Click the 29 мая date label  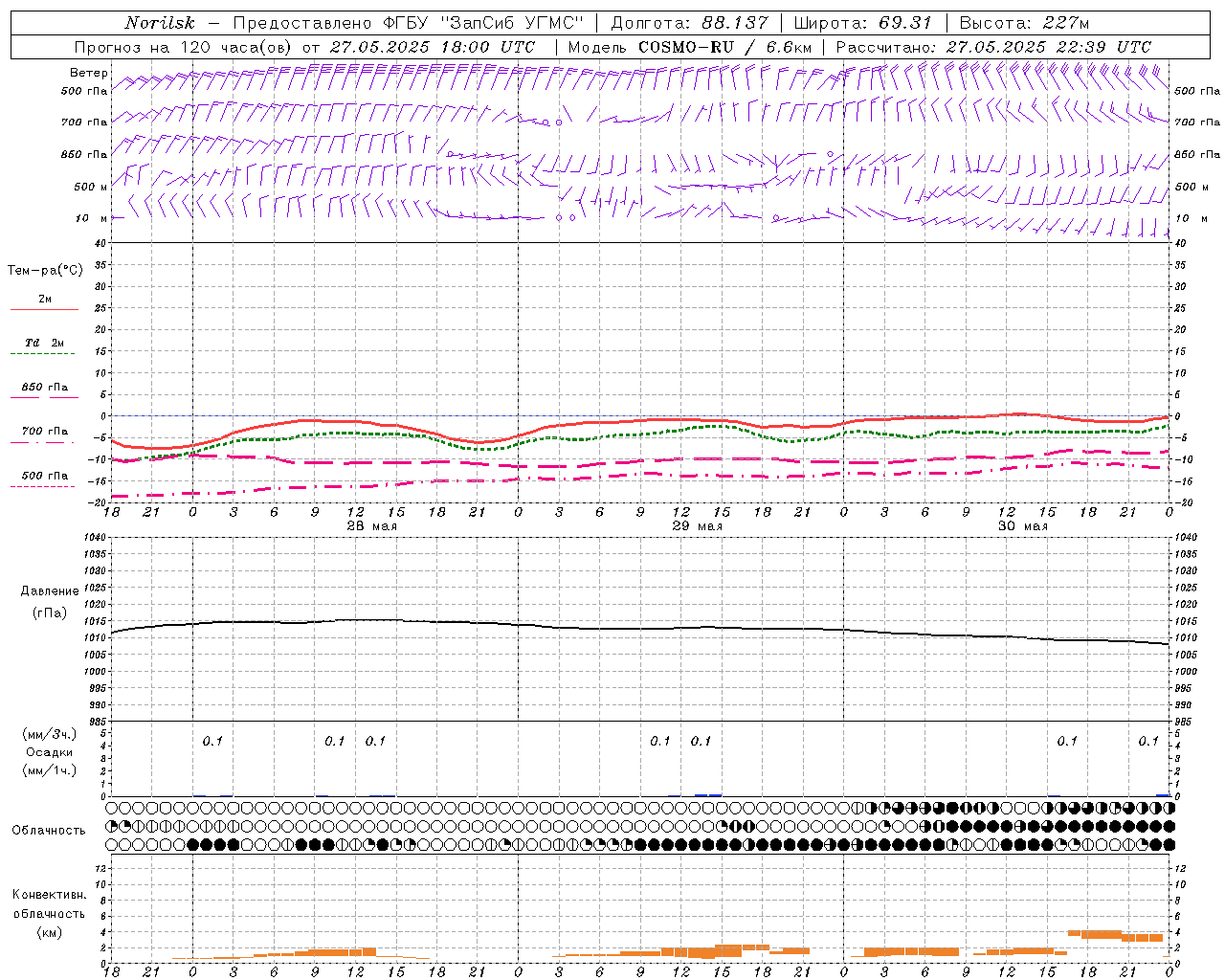click(x=698, y=526)
